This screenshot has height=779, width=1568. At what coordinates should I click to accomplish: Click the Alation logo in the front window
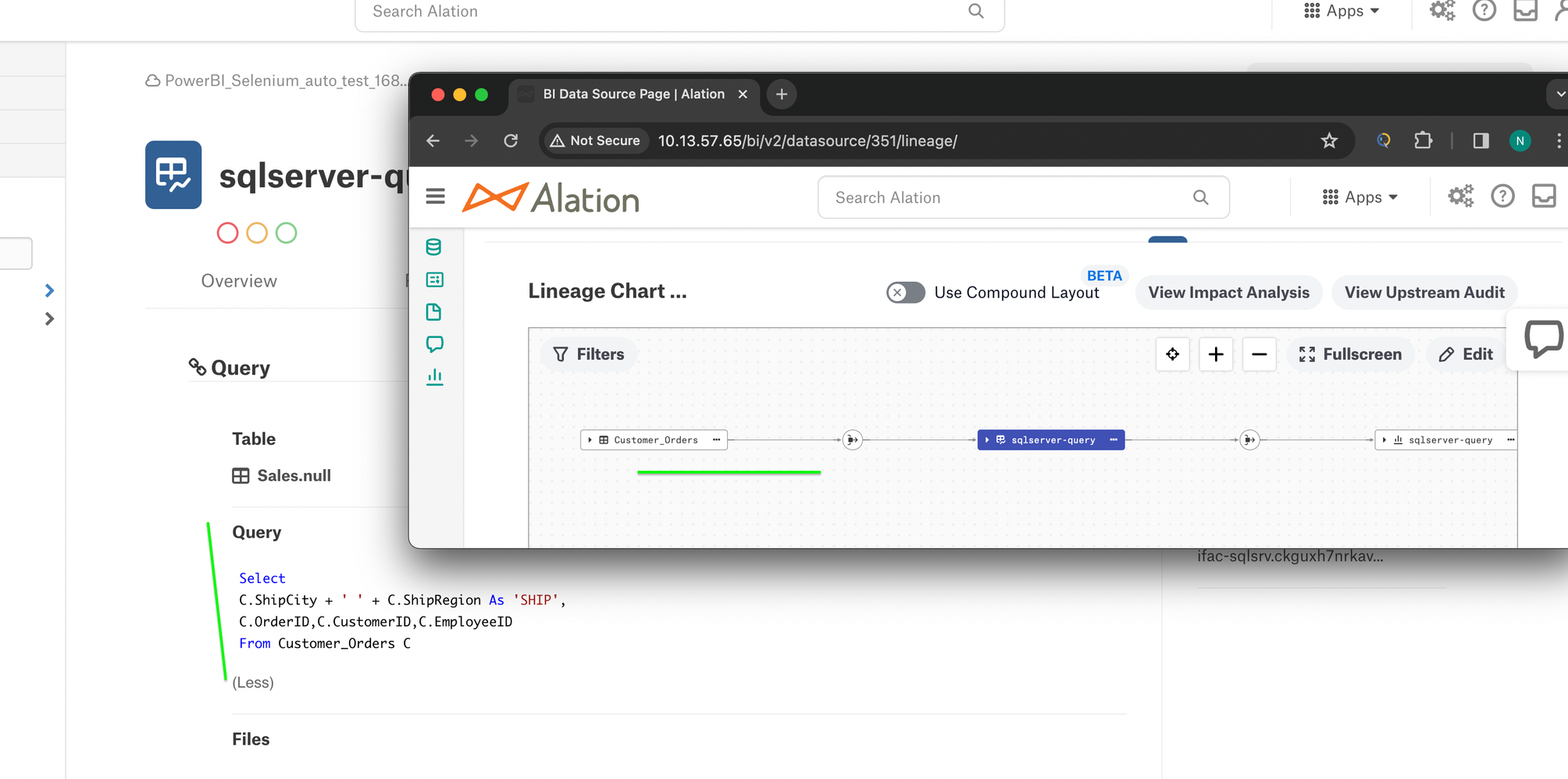551,198
